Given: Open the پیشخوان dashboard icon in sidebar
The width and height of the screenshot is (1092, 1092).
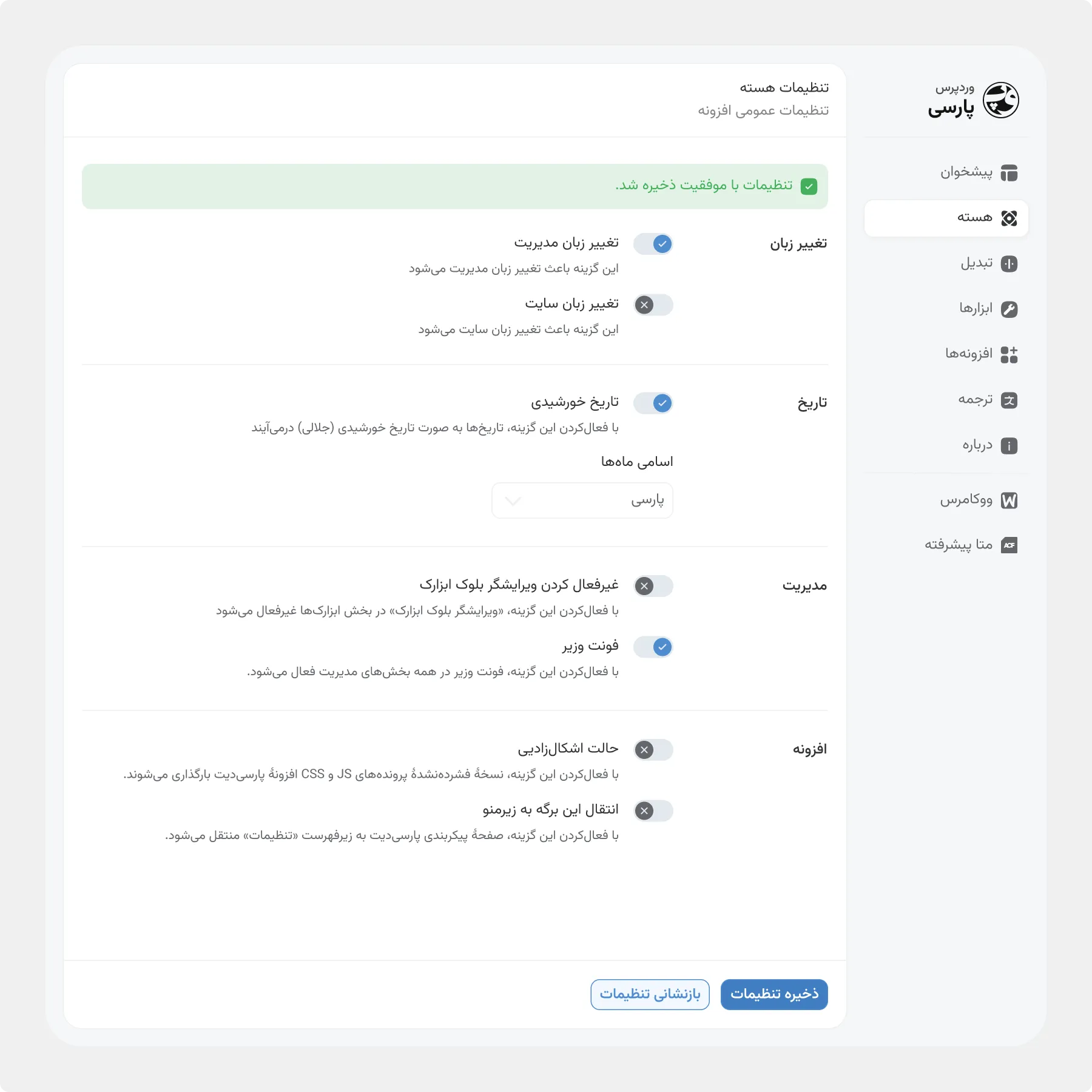Looking at the screenshot, I should pos(1010,173).
